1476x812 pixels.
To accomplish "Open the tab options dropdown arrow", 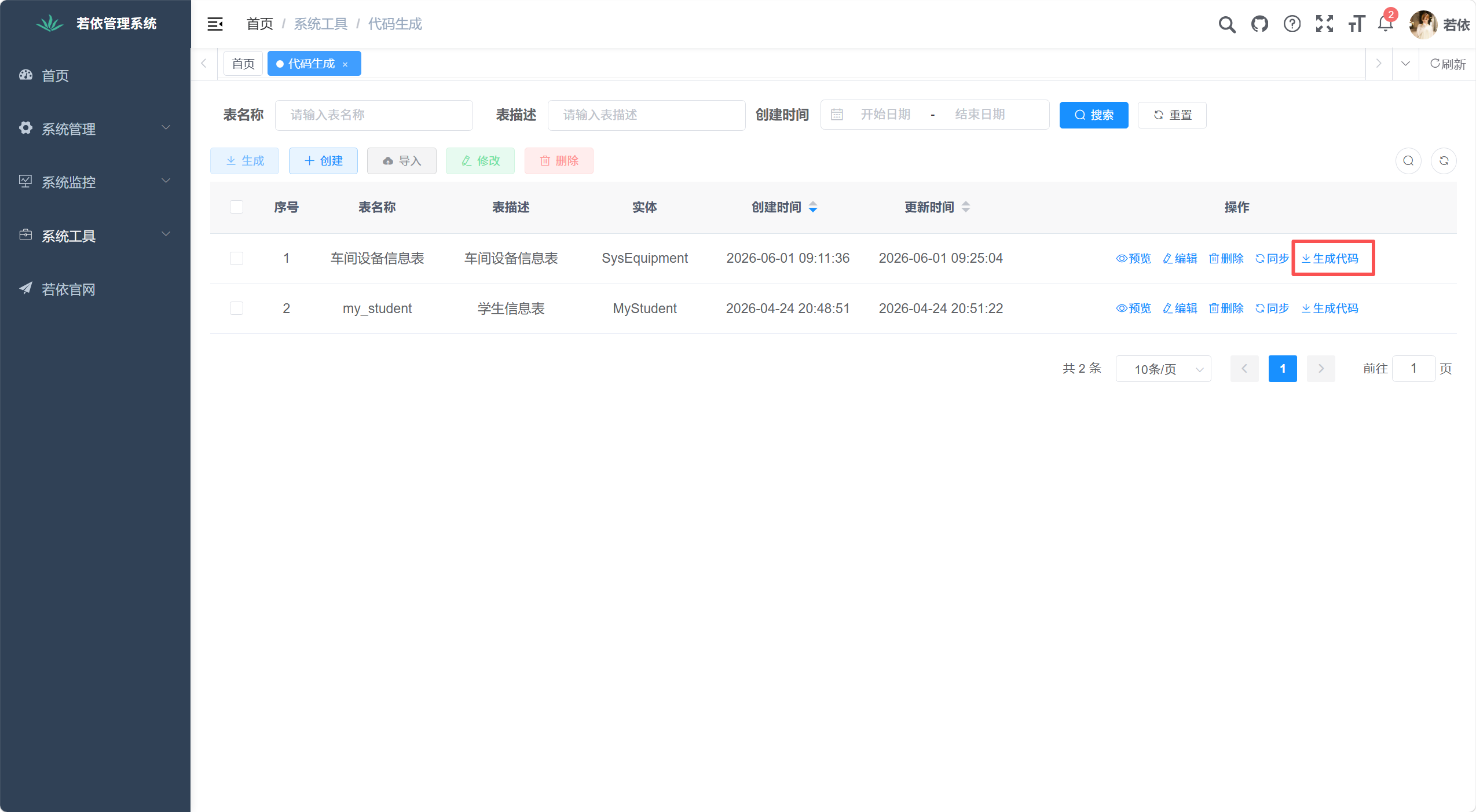I will point(1405,64).
